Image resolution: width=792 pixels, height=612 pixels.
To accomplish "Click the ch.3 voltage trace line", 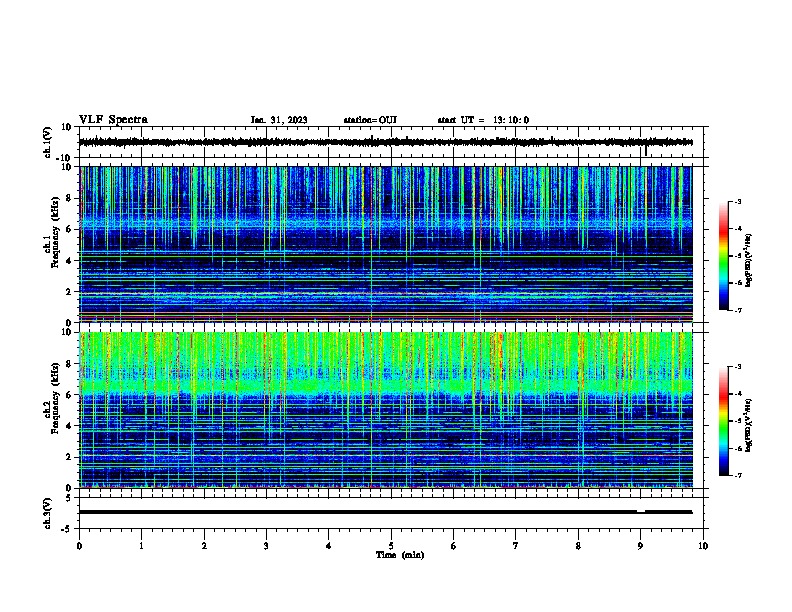I will click(x=386, y=512).
